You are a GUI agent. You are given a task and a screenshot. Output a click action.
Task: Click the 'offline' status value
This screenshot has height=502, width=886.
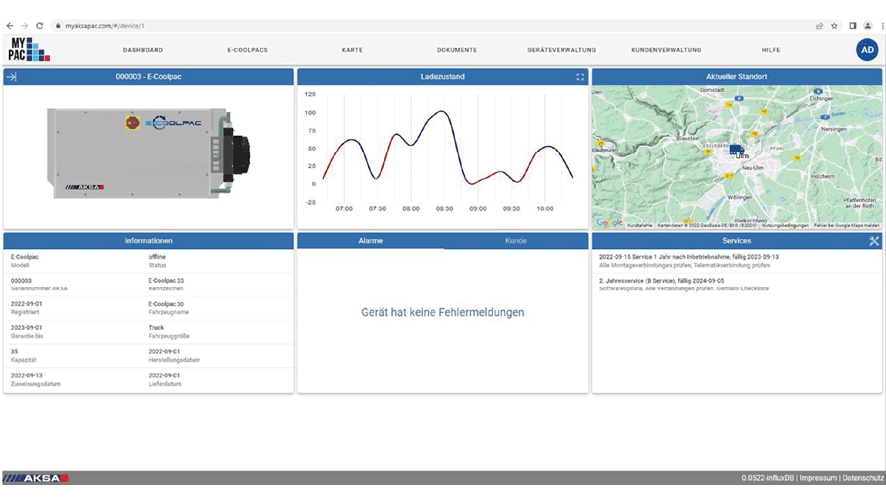click(157, 257)
